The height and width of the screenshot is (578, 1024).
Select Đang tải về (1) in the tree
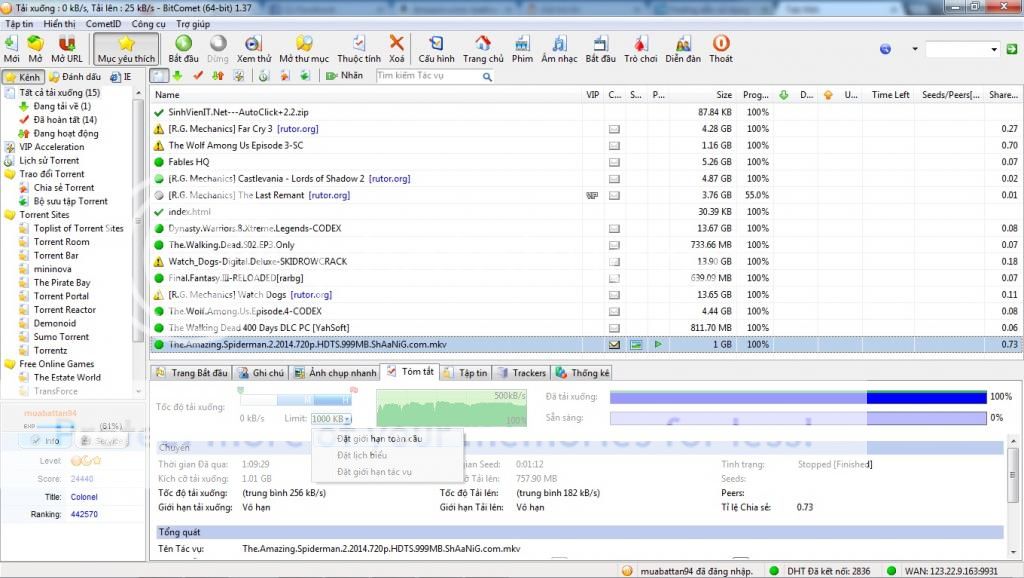62,106
